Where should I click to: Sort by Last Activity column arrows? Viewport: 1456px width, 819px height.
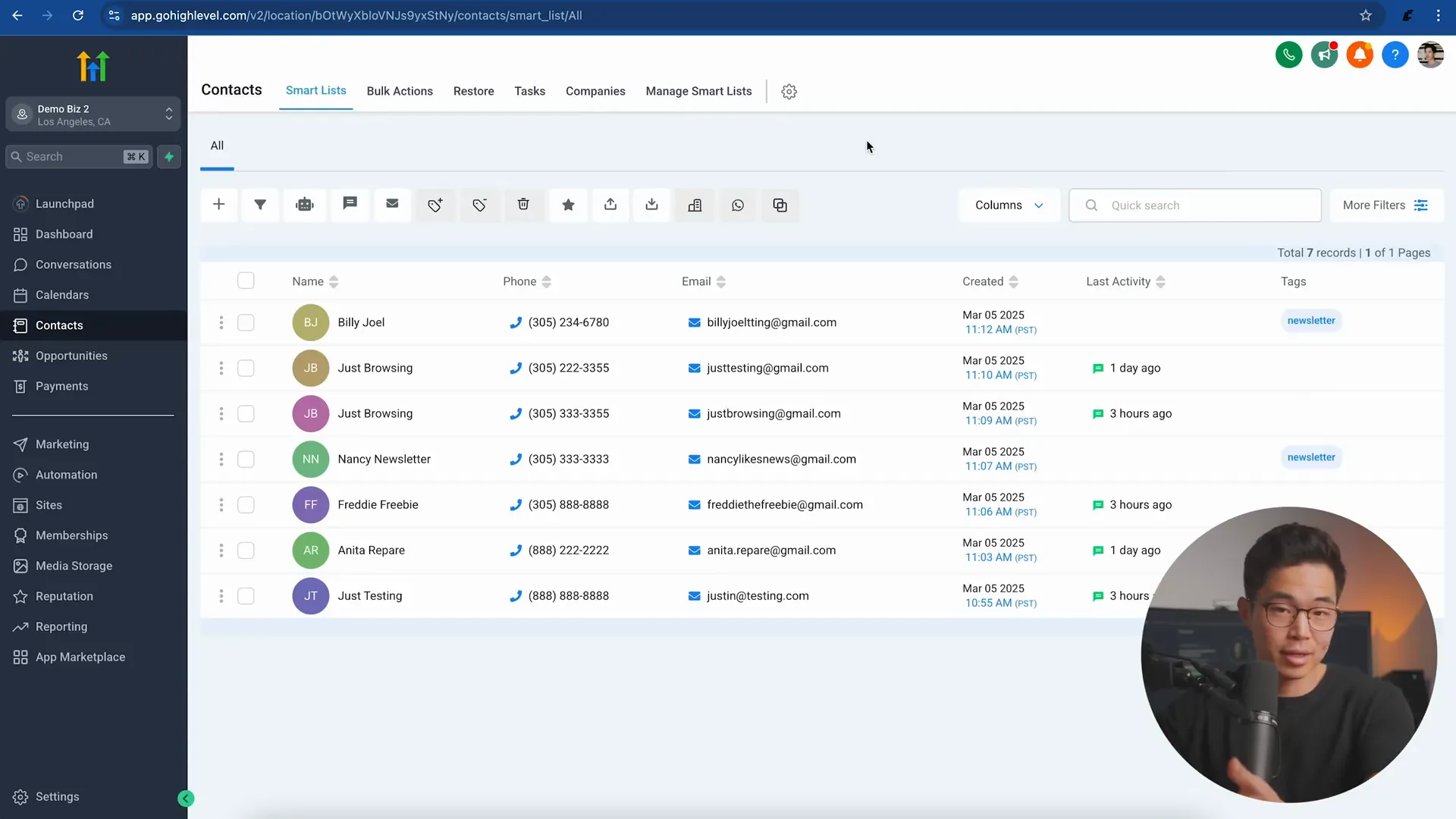point(1160,282)
